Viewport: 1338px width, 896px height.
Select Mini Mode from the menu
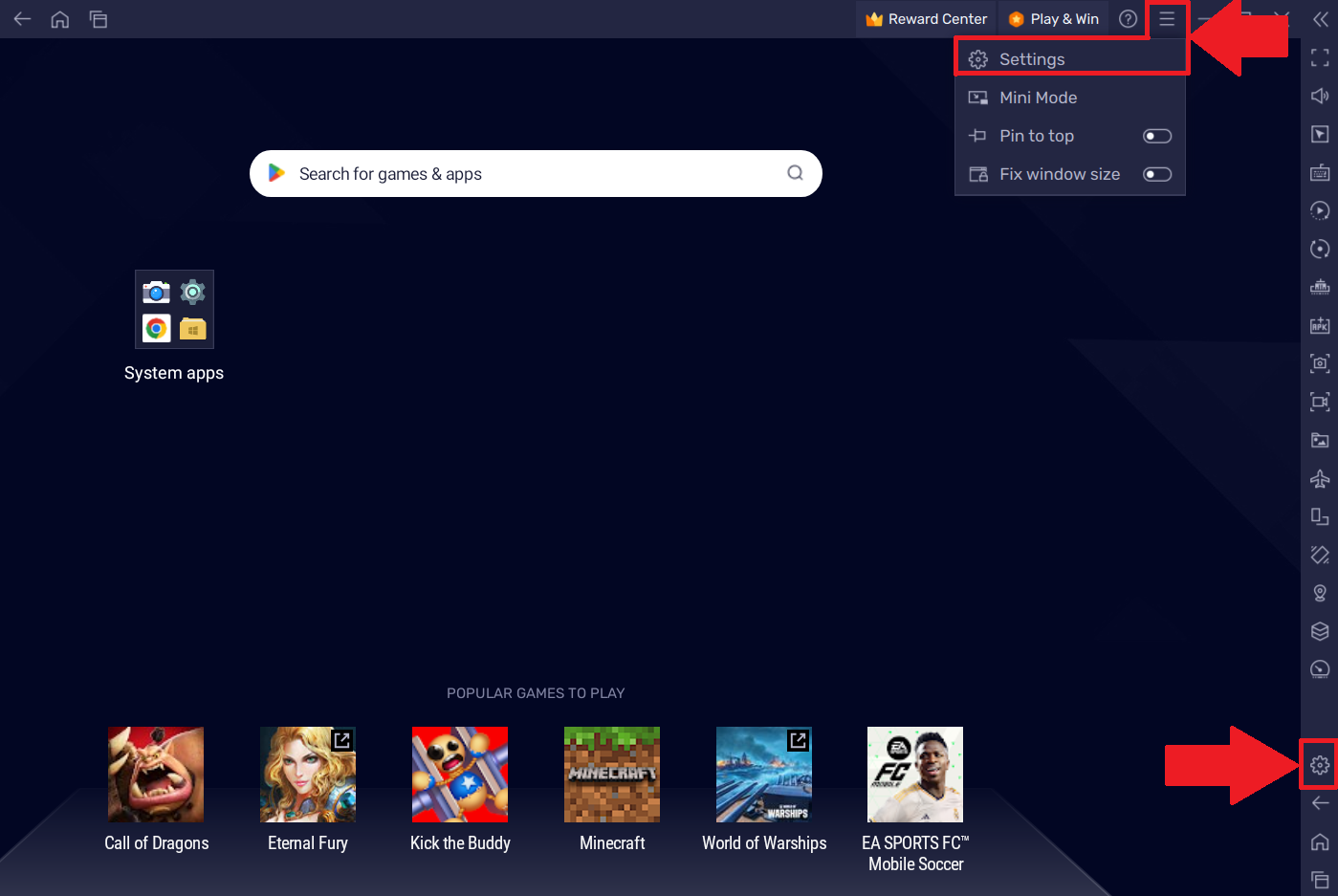tap(1038, 97)
